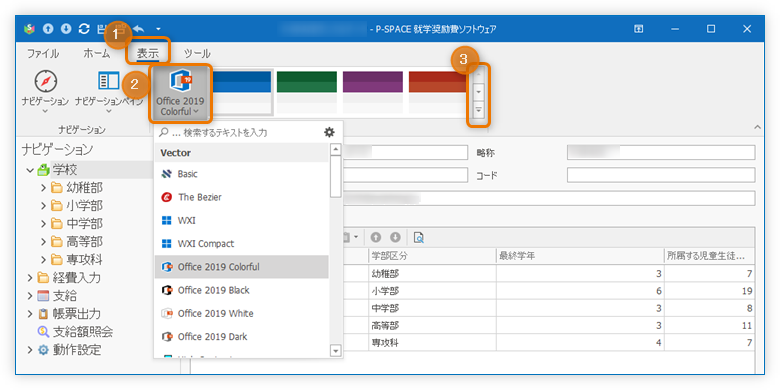Click the refresh icon in quick access bar
Screen dimensions: 780x390
point(84,29)
